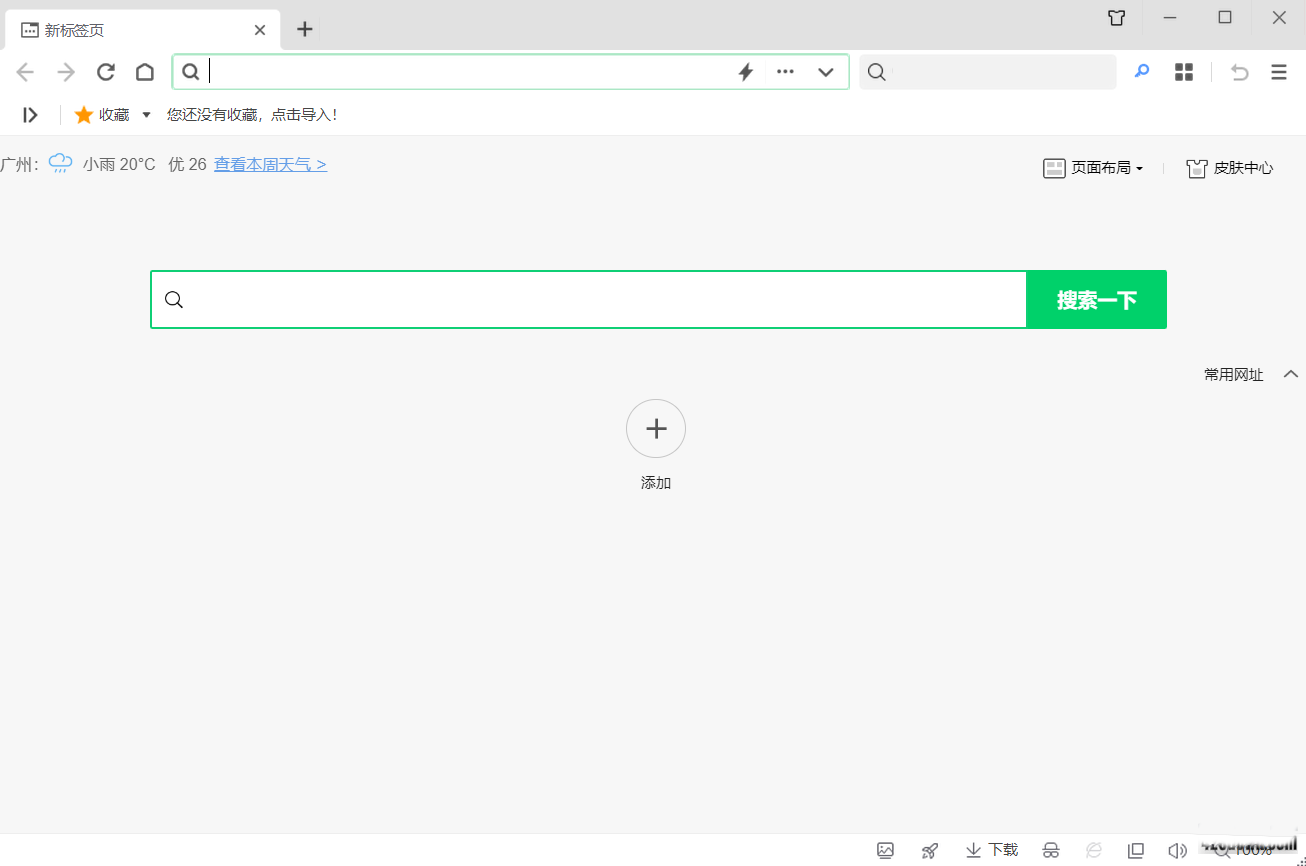This screenshot has width=1306, height=866.
Task: Open the three-dots address bar menu
Action: click(x=786, y=72)
